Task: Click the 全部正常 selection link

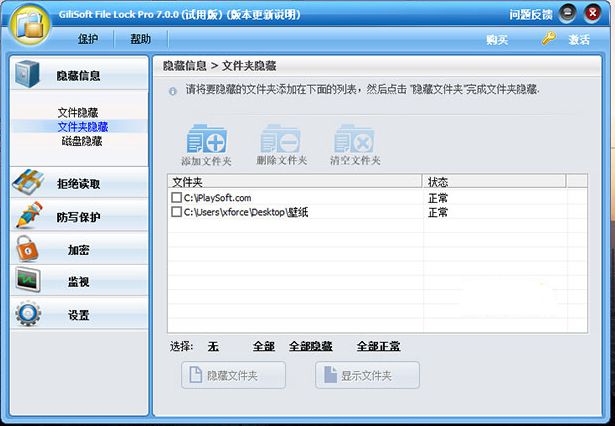Action: (x=378, y=346)
